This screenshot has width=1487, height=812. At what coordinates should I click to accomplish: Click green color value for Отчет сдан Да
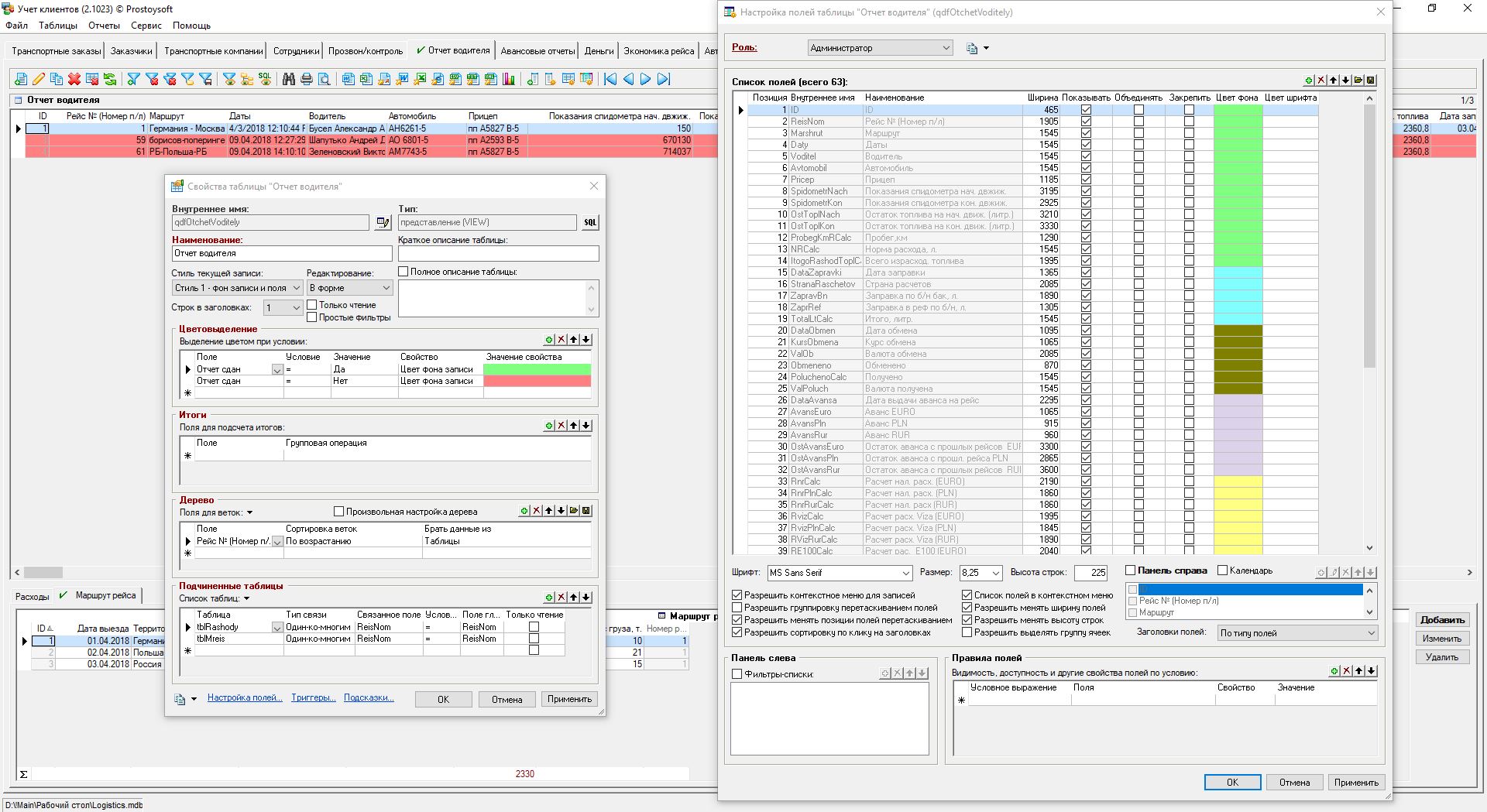point(537,369)
